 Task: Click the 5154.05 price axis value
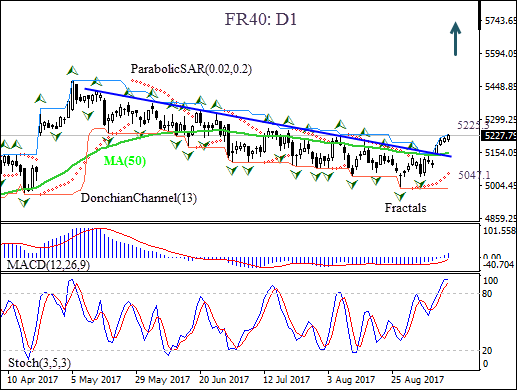(501, 152)
